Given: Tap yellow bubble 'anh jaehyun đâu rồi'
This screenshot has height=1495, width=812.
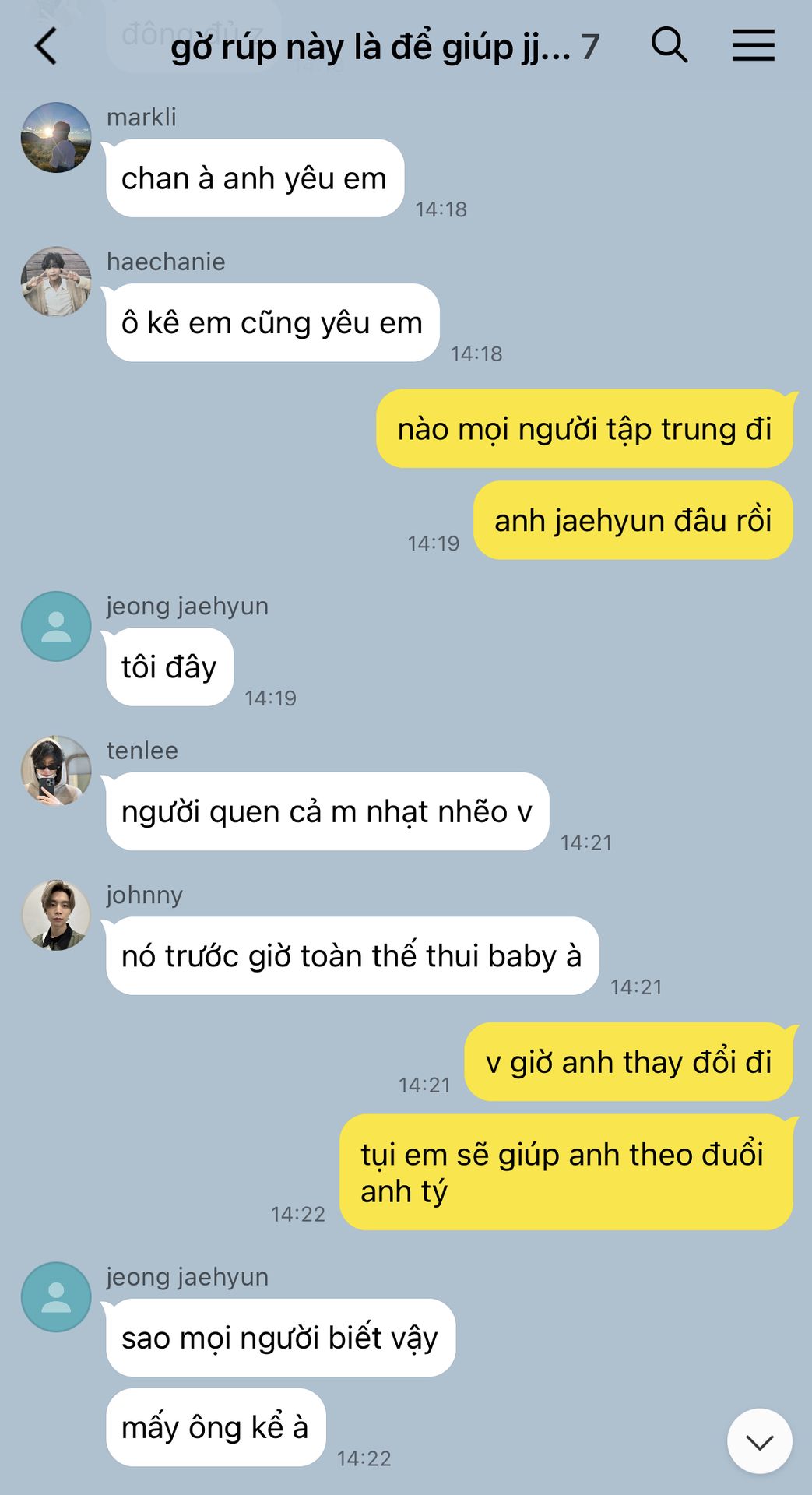Looking at the screenshot, I should click(633, 520).
